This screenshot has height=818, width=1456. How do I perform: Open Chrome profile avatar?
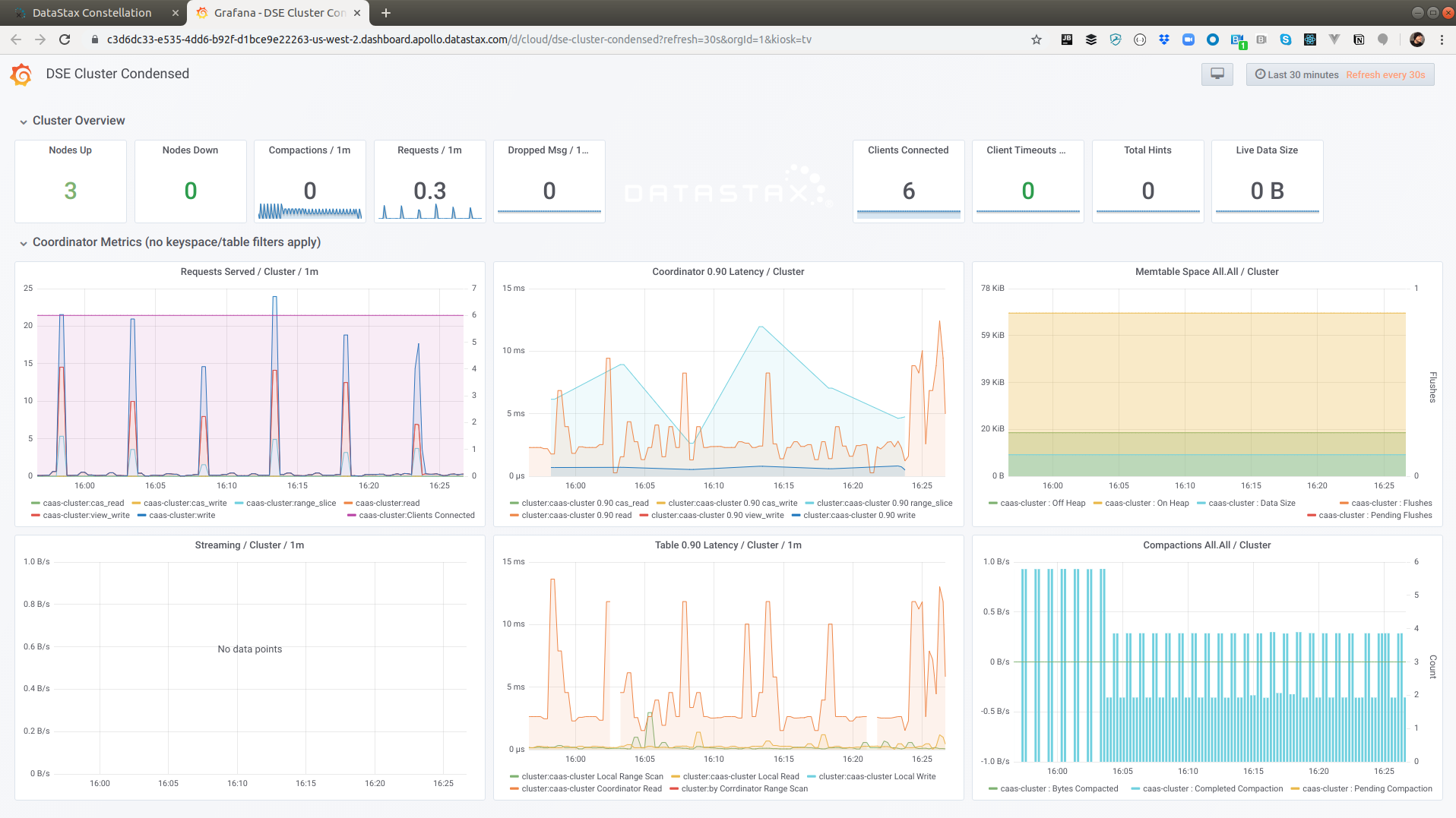pos(1417,39)
